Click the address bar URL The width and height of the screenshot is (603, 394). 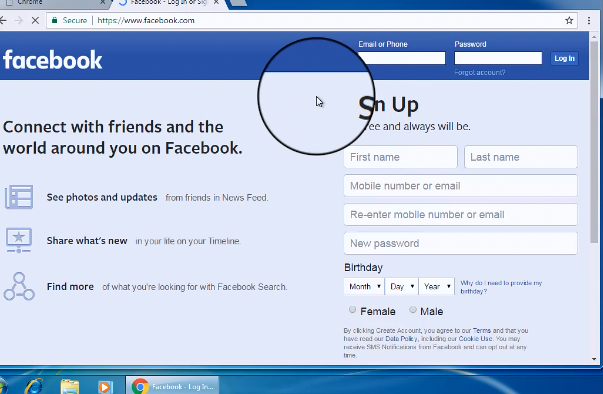tap(146, 20)
